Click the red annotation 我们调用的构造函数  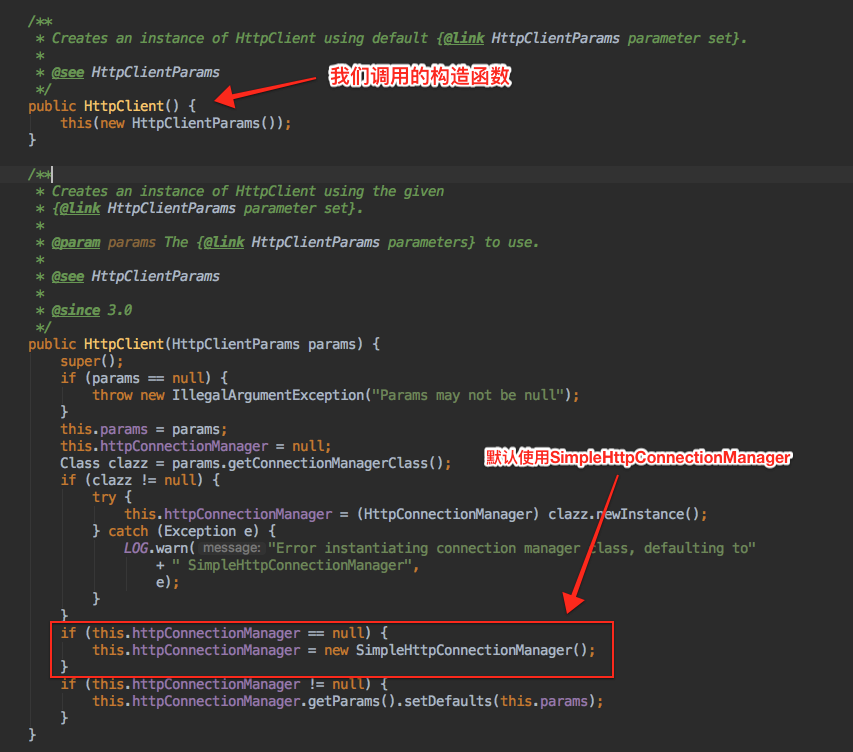[420, 76]
